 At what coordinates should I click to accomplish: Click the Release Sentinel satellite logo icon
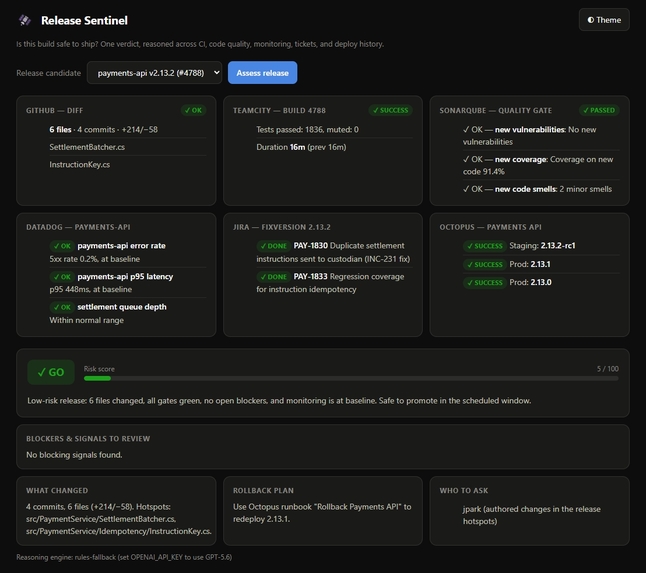(x=25, y=20)
